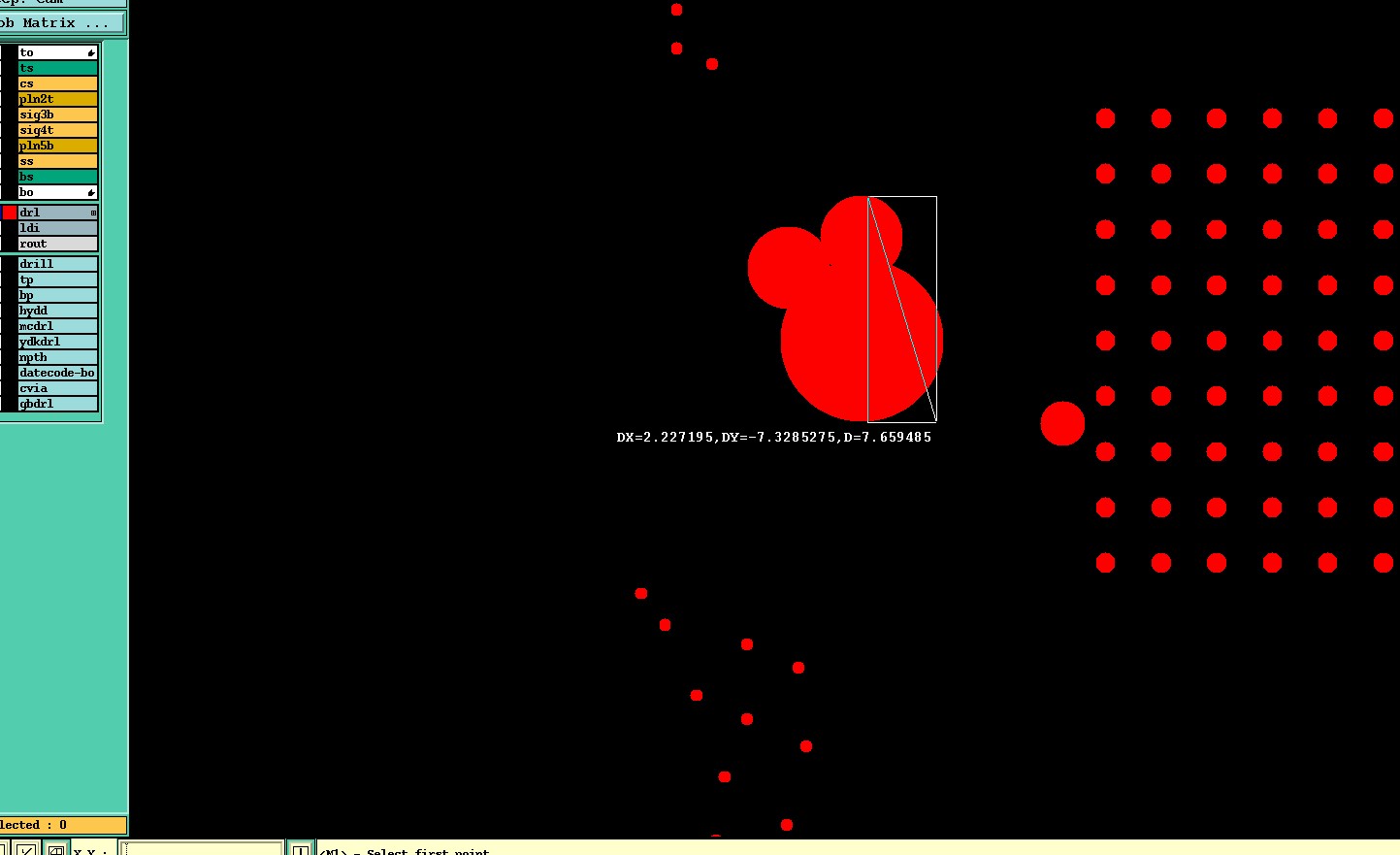Toggle display box left of 'gbdrl' layer
This screenshot has width=1400, height=855.
click(10, 404)
